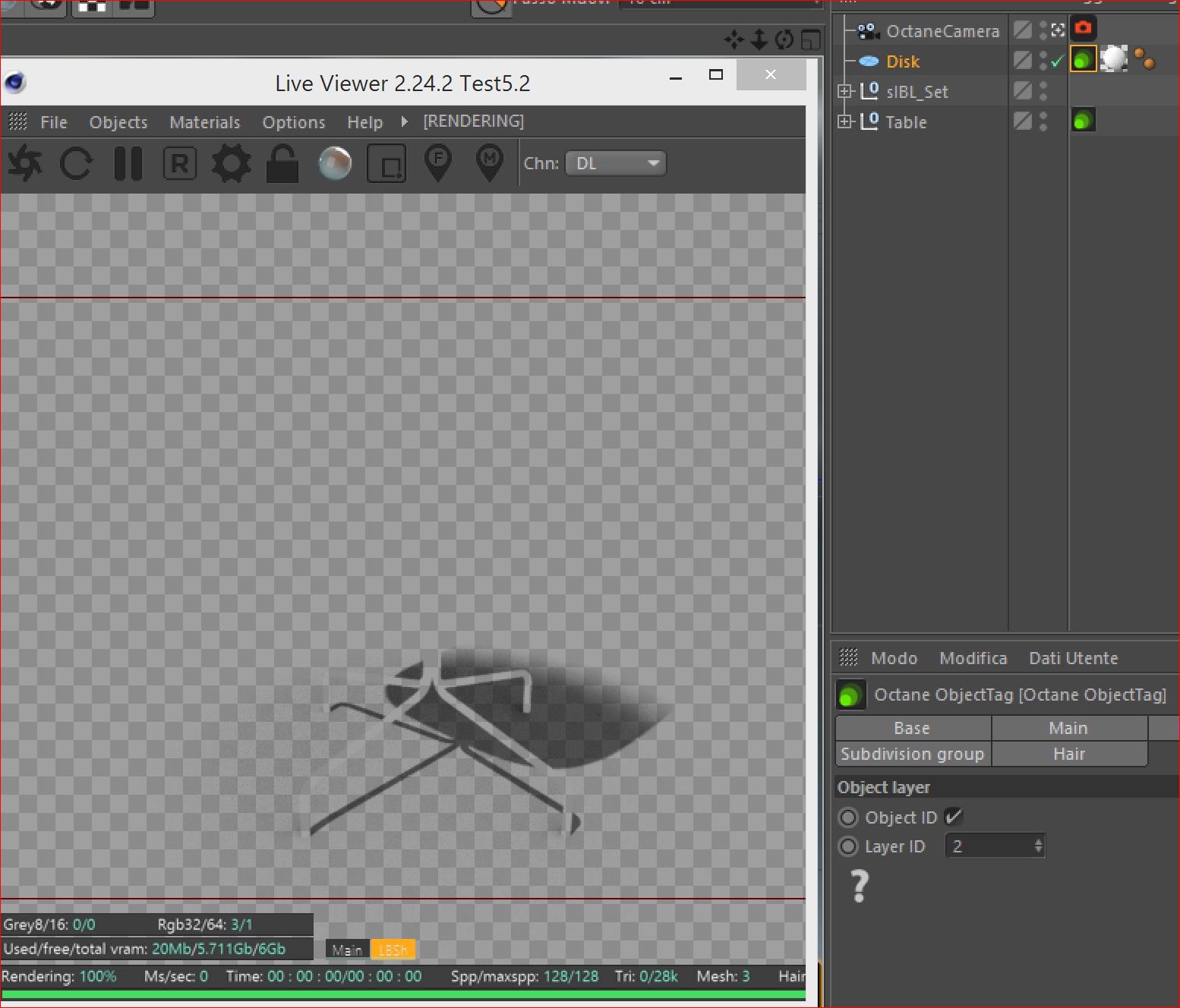The image size is (1180, 1008).
Task: Activate the M material picker pin
Action: point(490,163)
